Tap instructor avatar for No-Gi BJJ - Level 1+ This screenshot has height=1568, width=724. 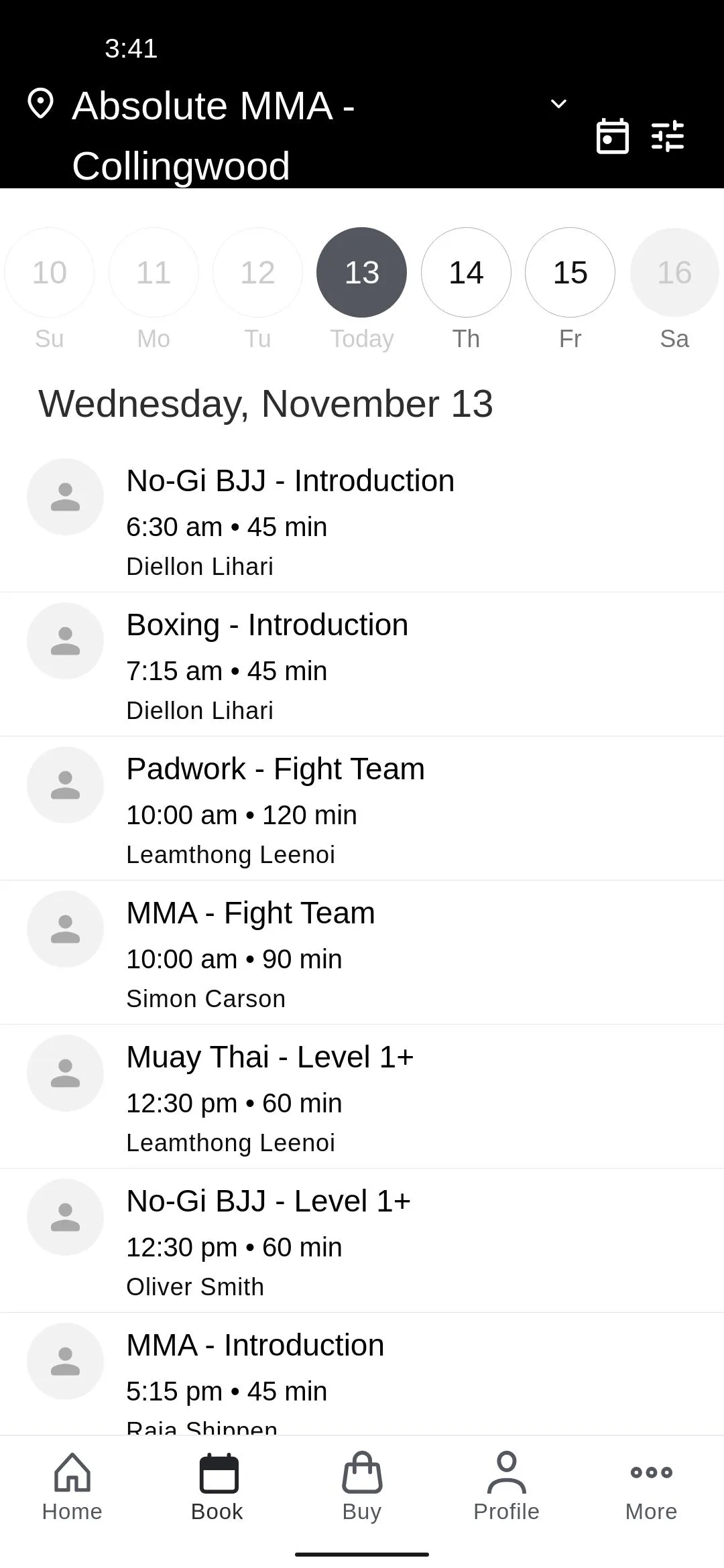tap(65, 1217)
